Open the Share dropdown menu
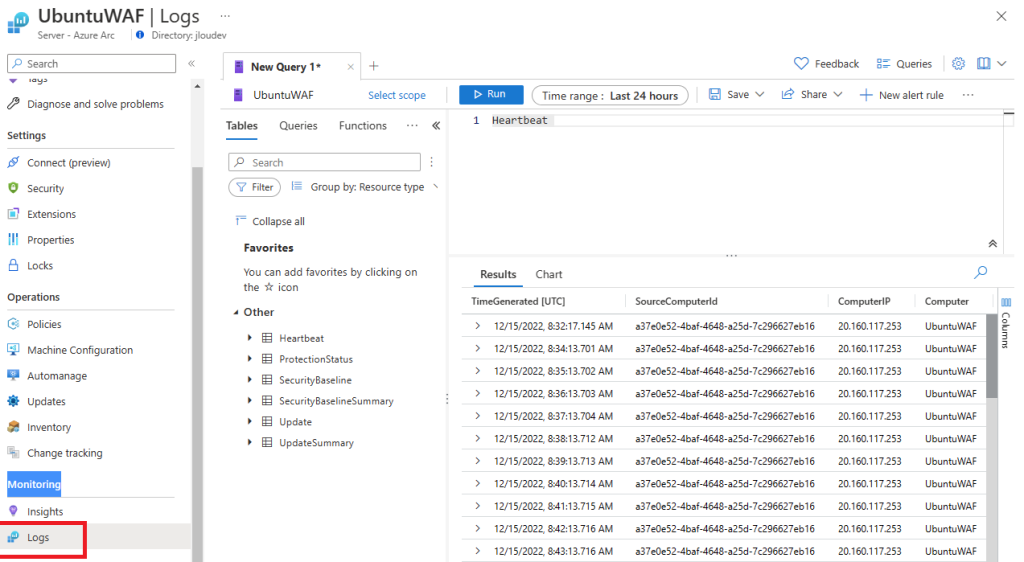This screenshot has width=1024, height=562. [812, 95]
